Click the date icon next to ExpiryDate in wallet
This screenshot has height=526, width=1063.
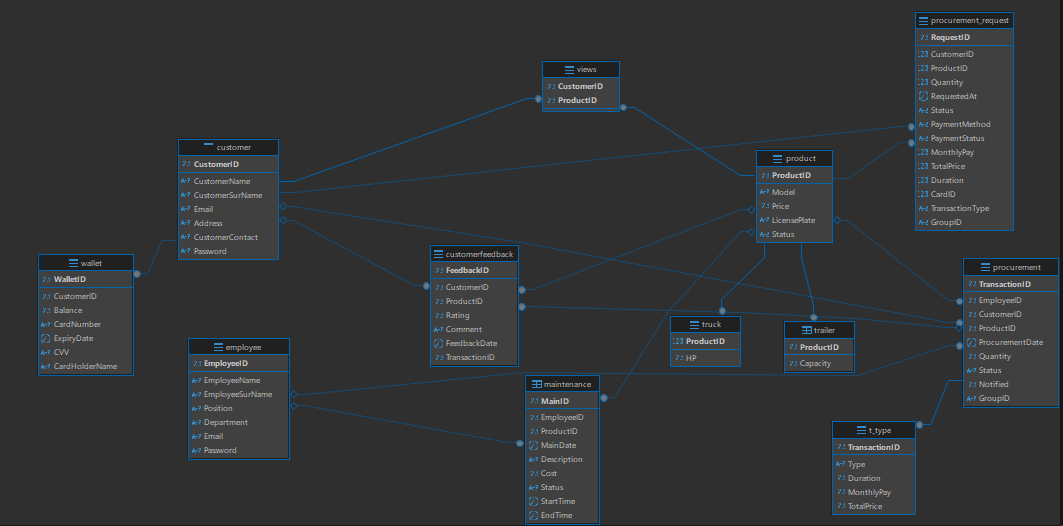click(45, 338)
